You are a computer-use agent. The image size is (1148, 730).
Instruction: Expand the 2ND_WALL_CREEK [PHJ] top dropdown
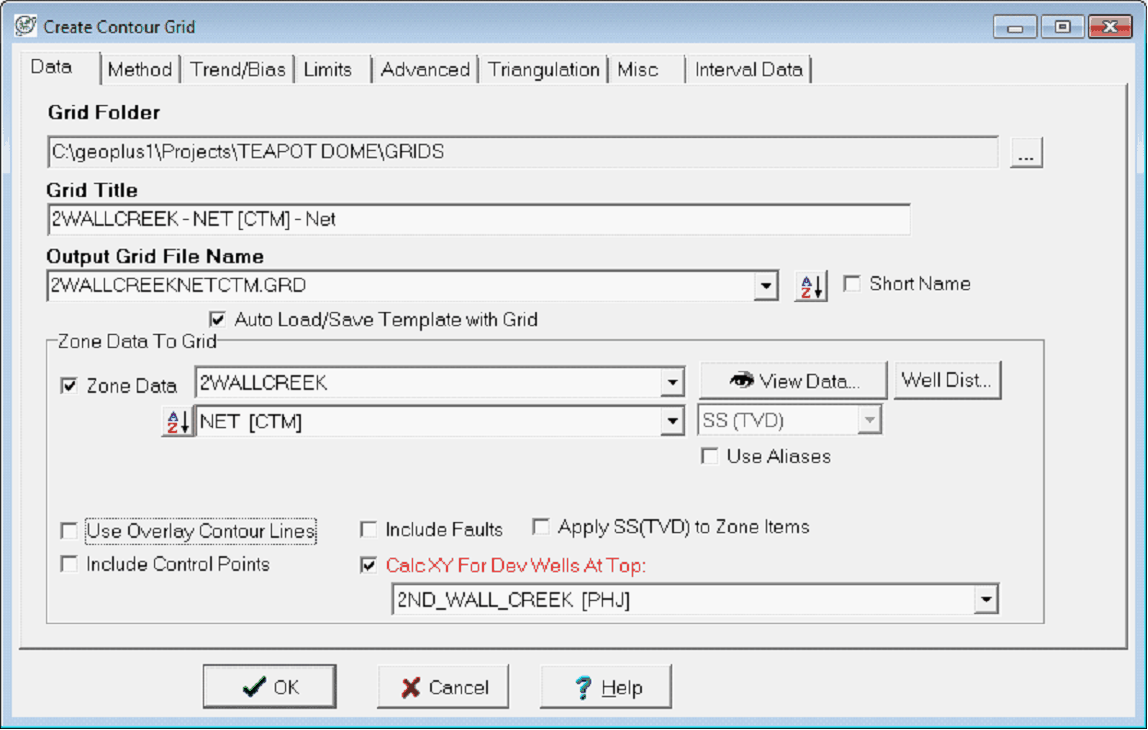tap(986, 600)
